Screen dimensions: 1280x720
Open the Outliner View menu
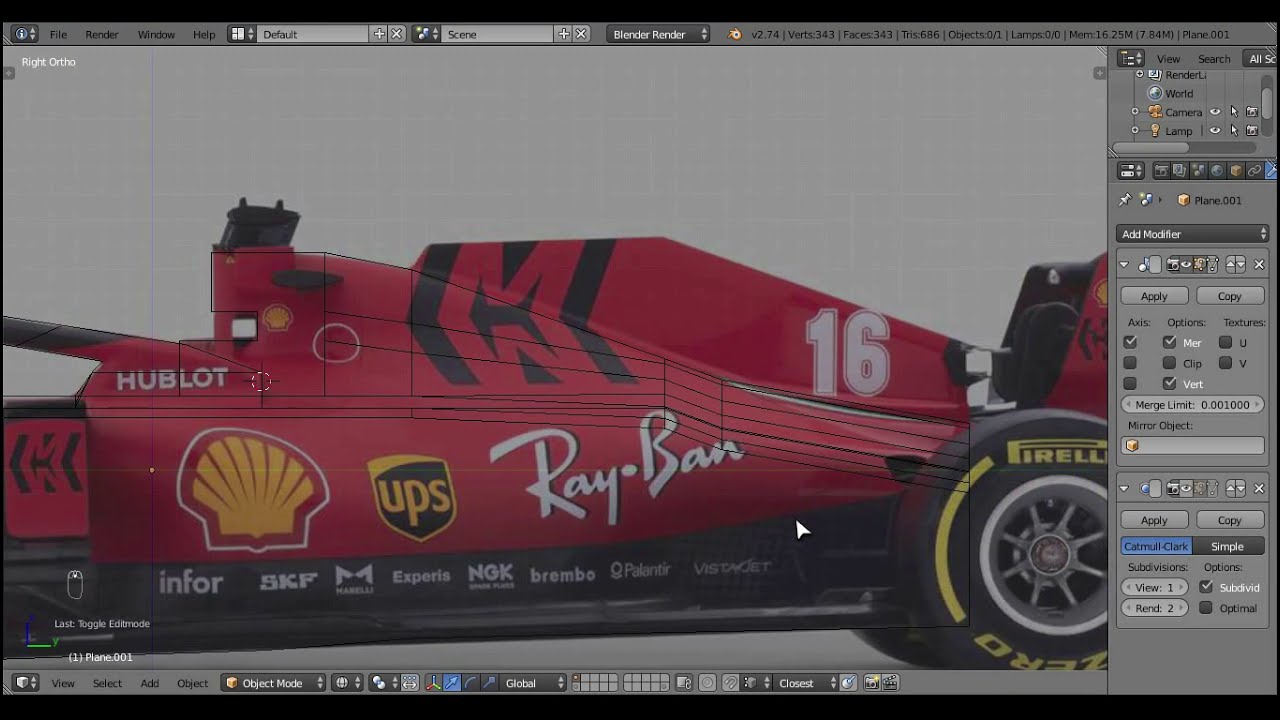1168,59
